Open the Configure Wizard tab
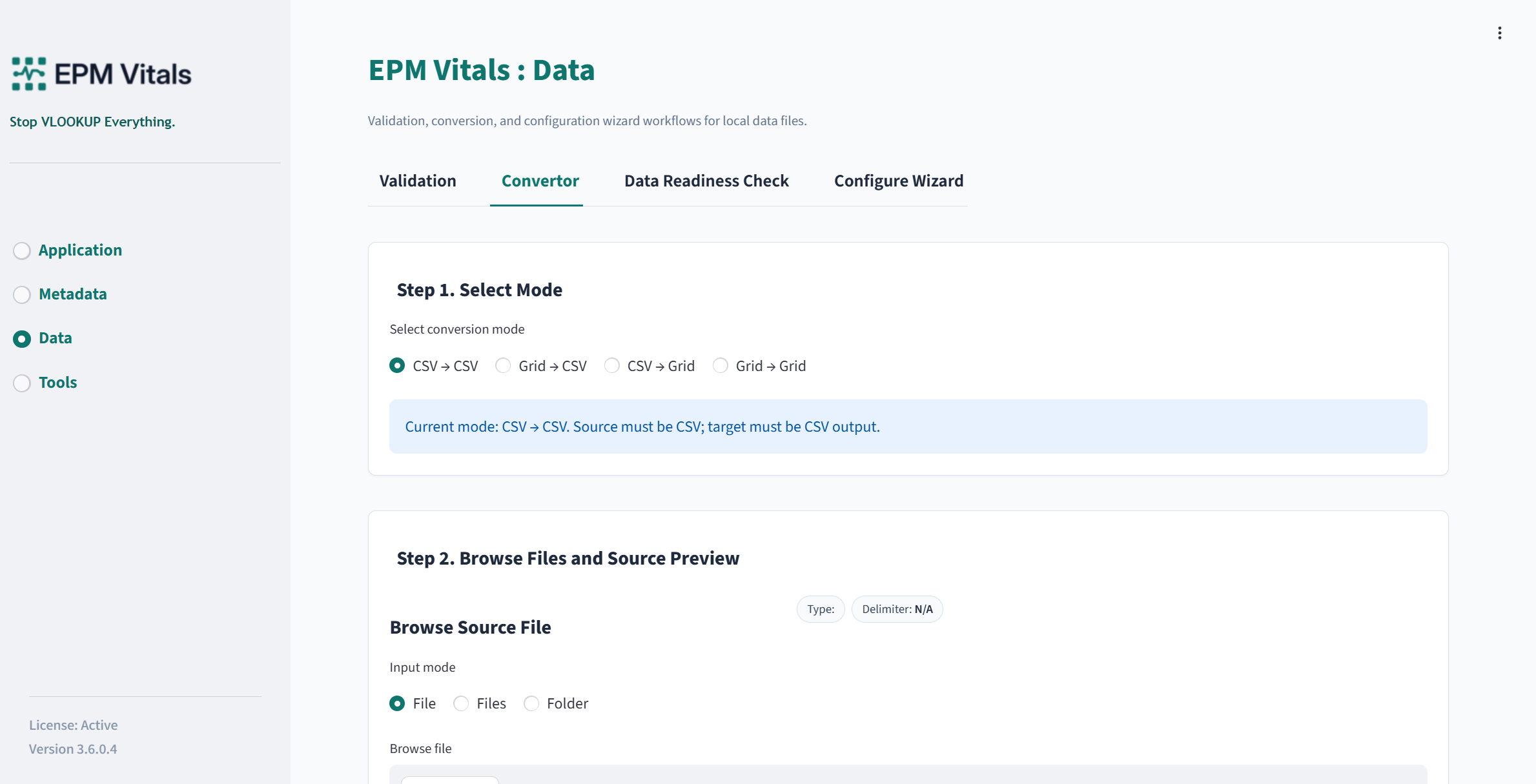Screen dimensions: 1536x784 (898, 181)
